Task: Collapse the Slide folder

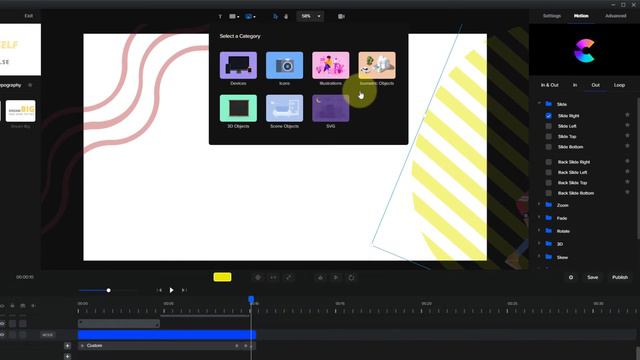Action: coord(539,104)
